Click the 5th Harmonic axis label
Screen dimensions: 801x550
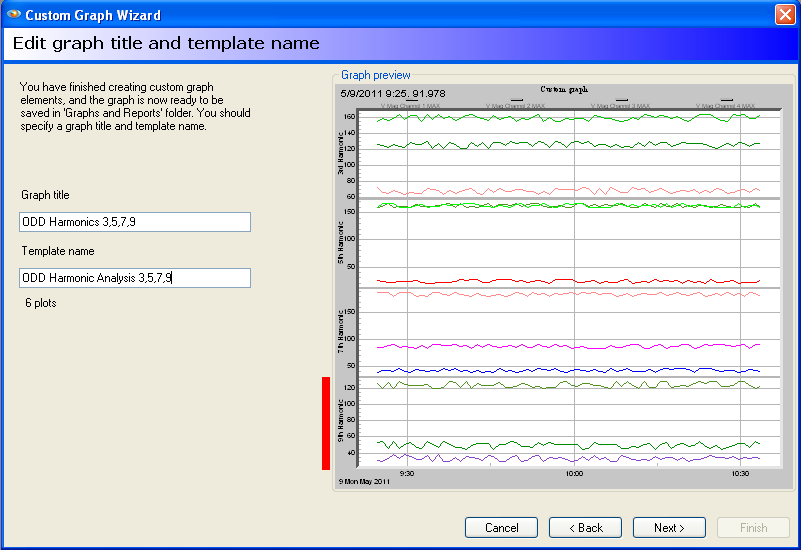341,241
